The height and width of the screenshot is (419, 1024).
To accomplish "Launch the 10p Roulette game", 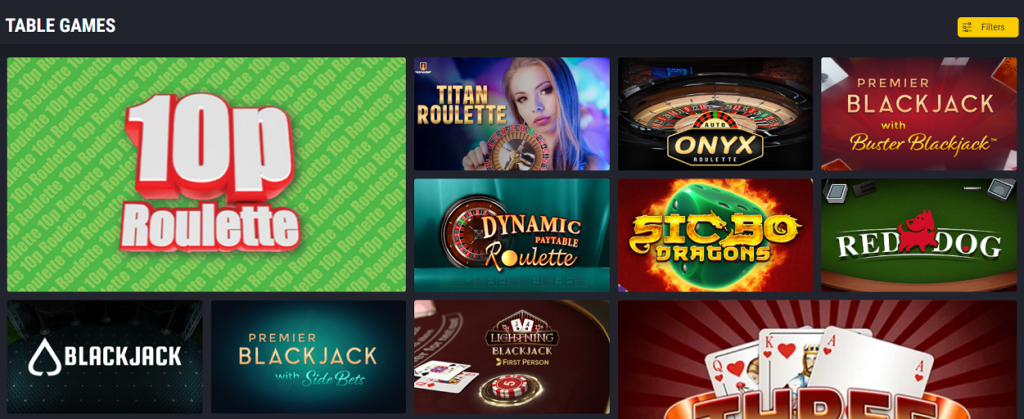I will (206, 174).
